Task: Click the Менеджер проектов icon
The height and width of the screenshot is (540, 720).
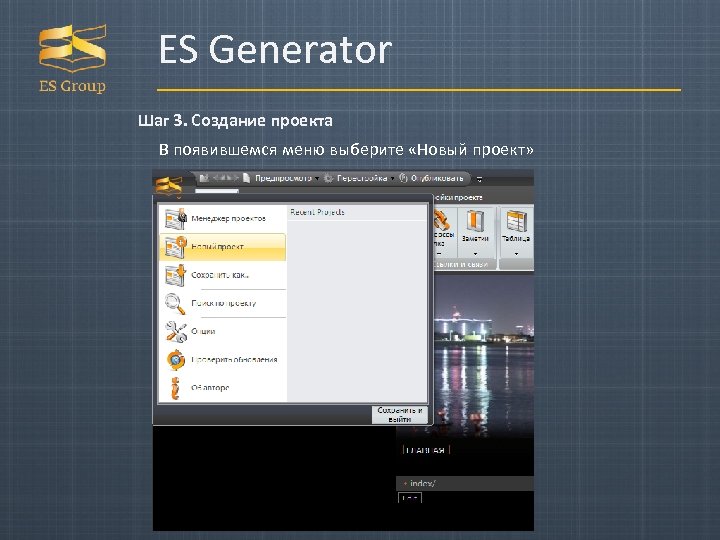Action: (176, 219)
